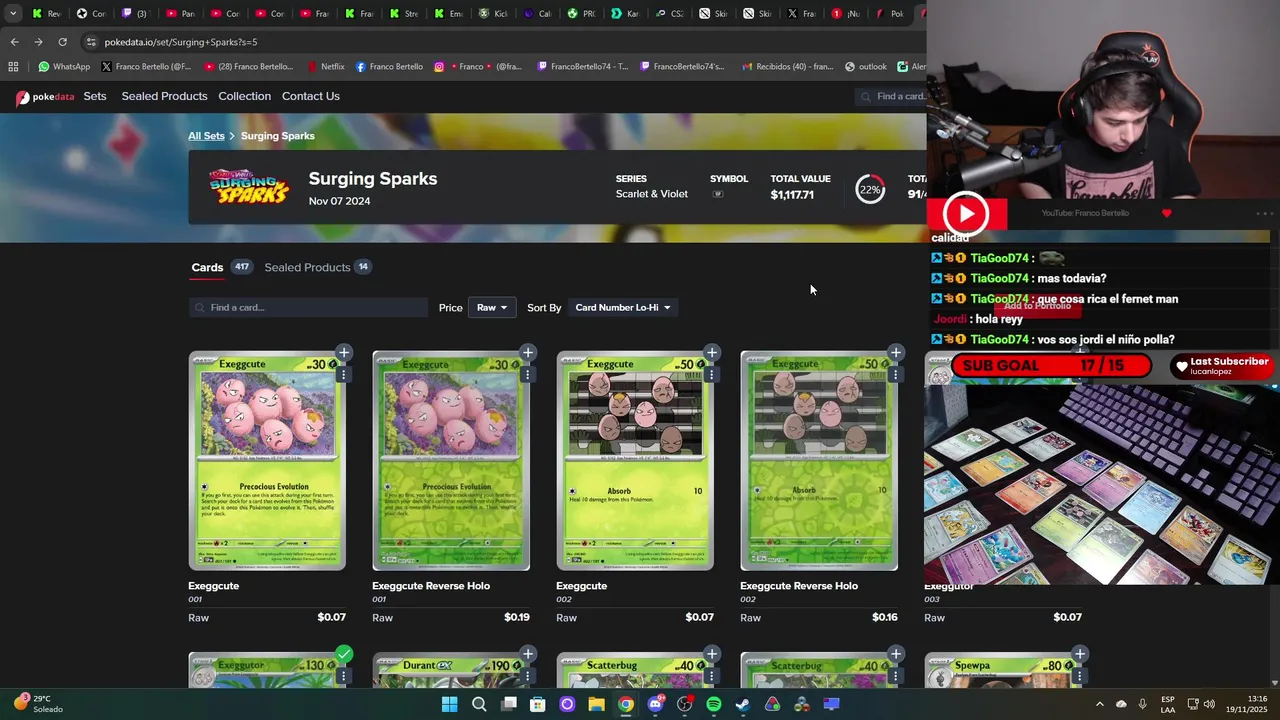Open the taskbar weather widget 29°C Soleado
The width and height of the screenshot is (1280, 720).
(x=38, y=704)
